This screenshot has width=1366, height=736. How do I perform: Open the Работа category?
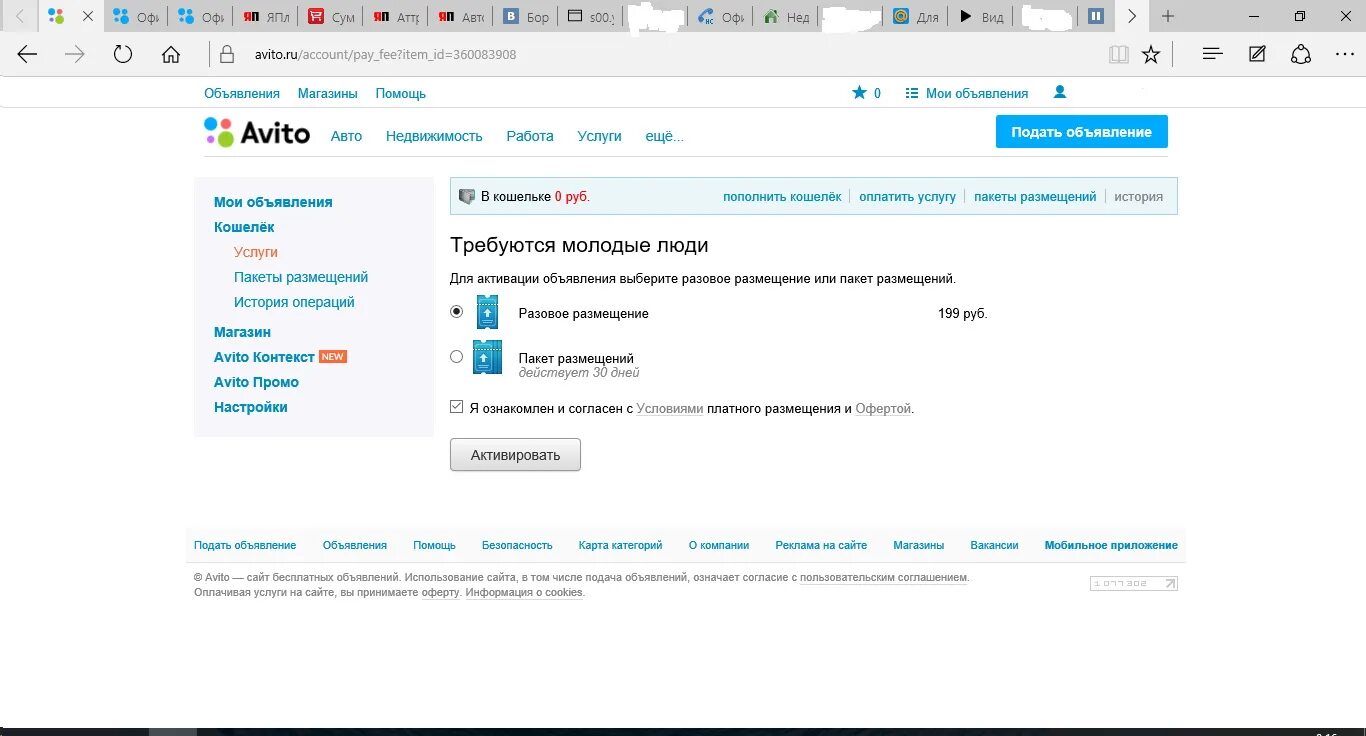click(x=530, y=136)
